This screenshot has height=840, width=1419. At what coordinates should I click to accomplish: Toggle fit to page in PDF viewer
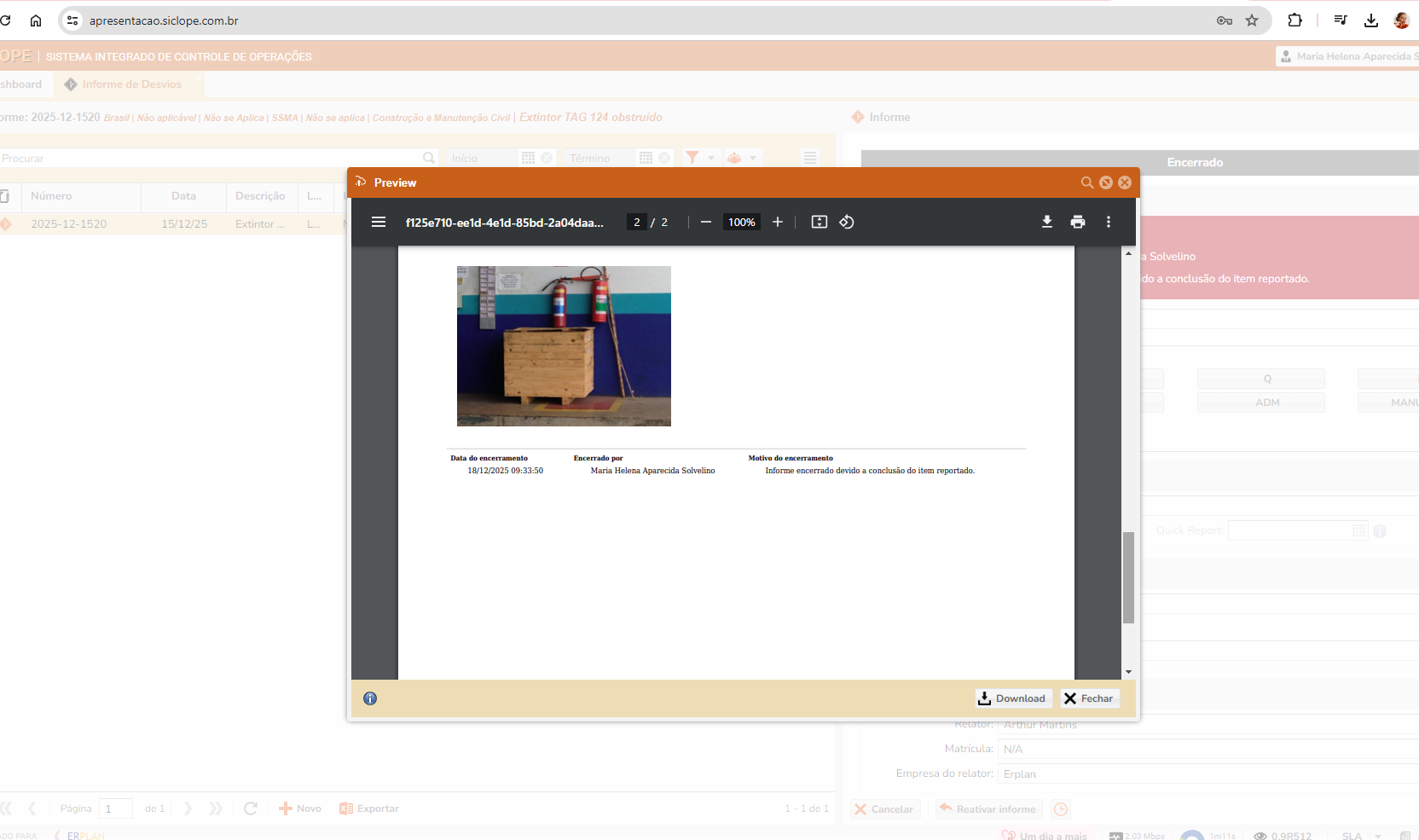(819, 223)
